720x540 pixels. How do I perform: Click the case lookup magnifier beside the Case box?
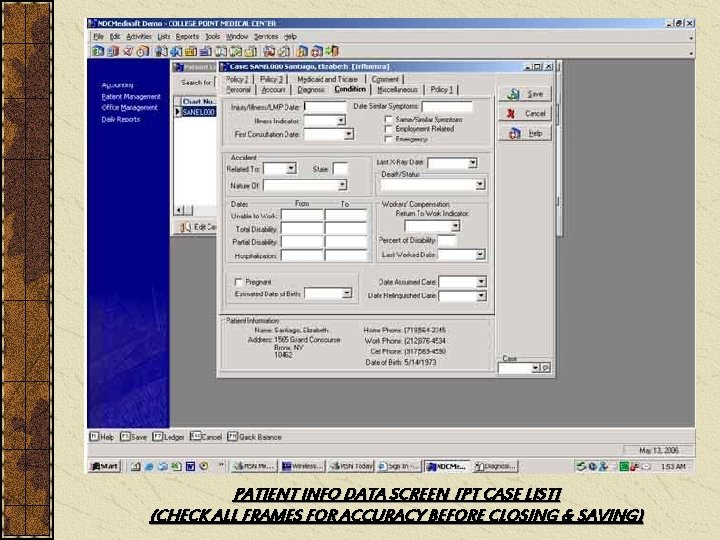[546, 368]
